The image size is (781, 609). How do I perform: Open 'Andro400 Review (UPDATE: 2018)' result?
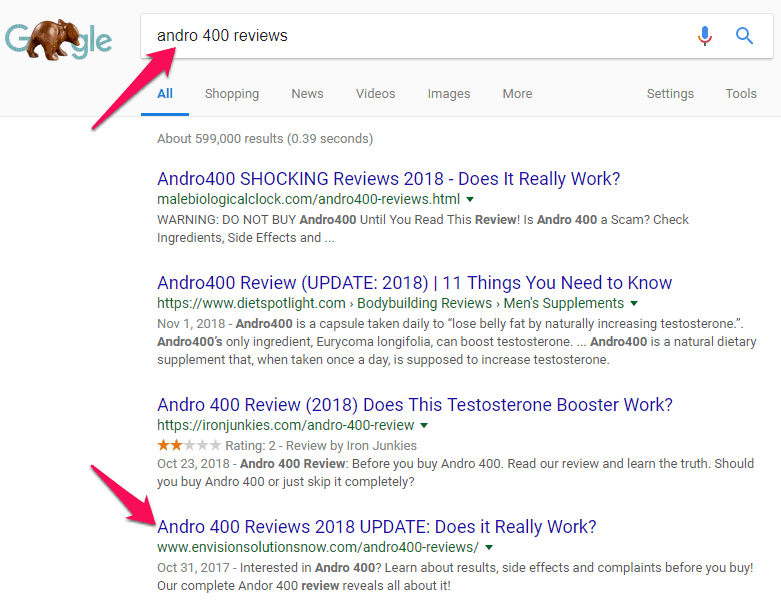(x=414, y=283)
